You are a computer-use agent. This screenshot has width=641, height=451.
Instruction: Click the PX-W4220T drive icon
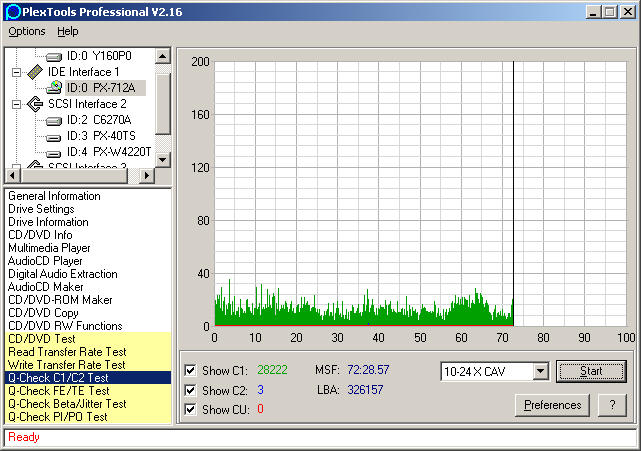pos(54,153)
